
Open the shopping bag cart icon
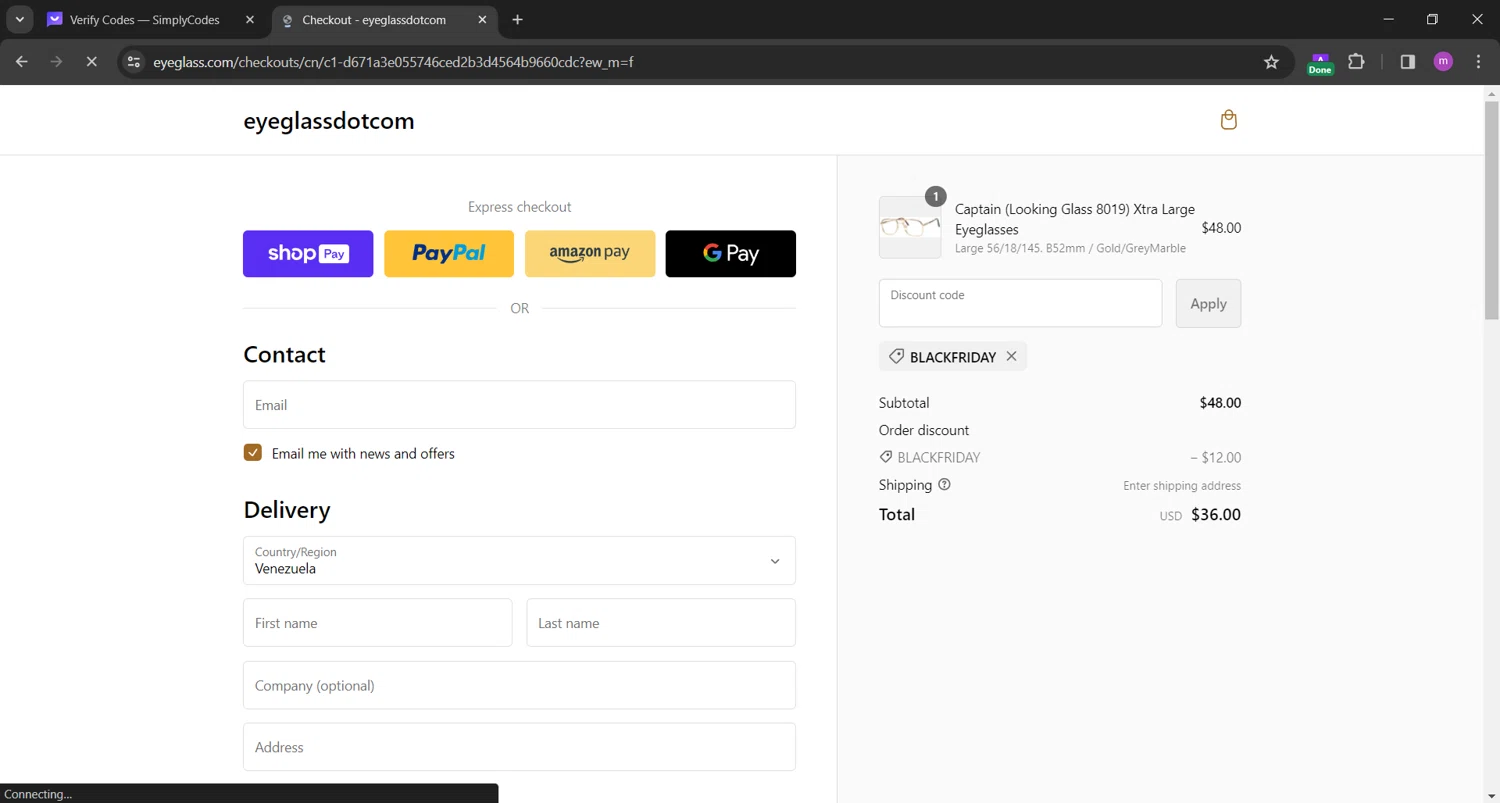point(1229,120)
